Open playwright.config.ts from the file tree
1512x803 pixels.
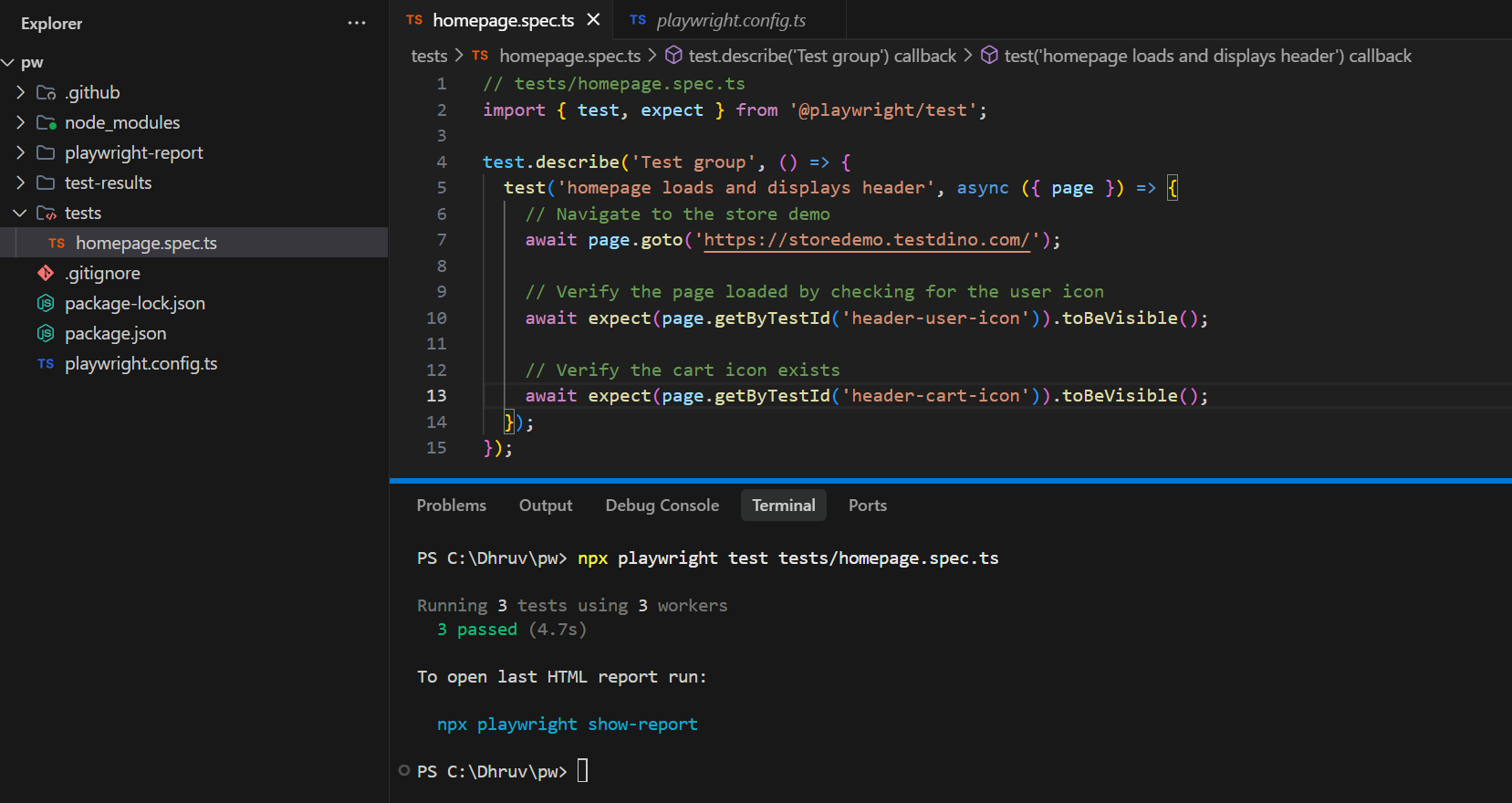pos(141,363)
